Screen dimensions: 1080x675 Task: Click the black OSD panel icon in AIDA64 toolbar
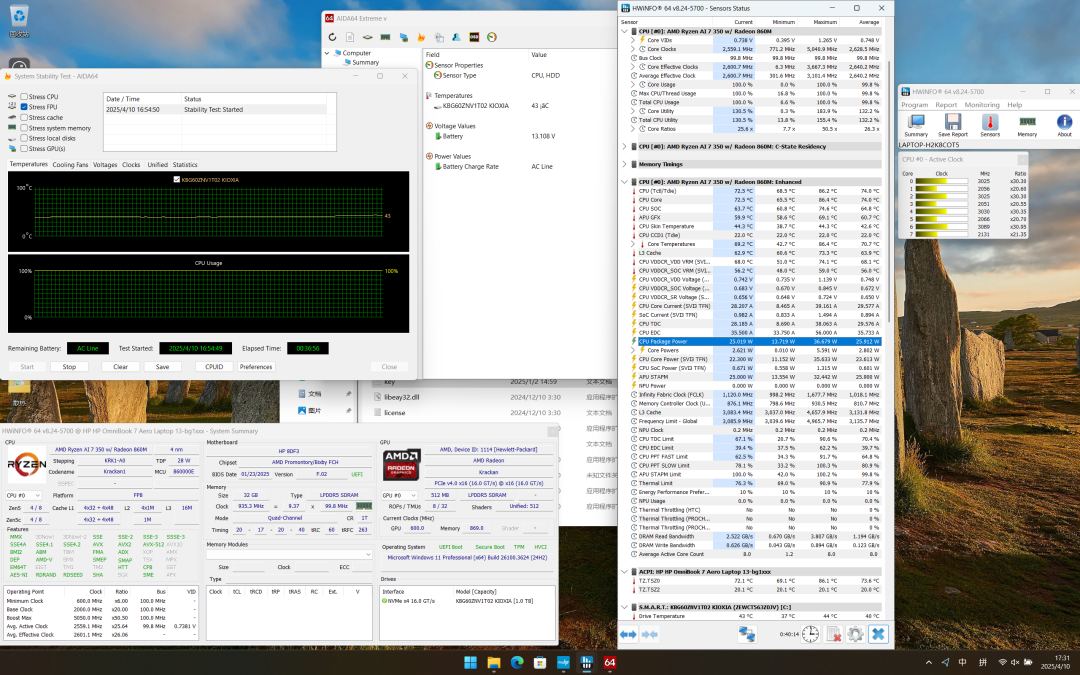[x=474, y=37]
